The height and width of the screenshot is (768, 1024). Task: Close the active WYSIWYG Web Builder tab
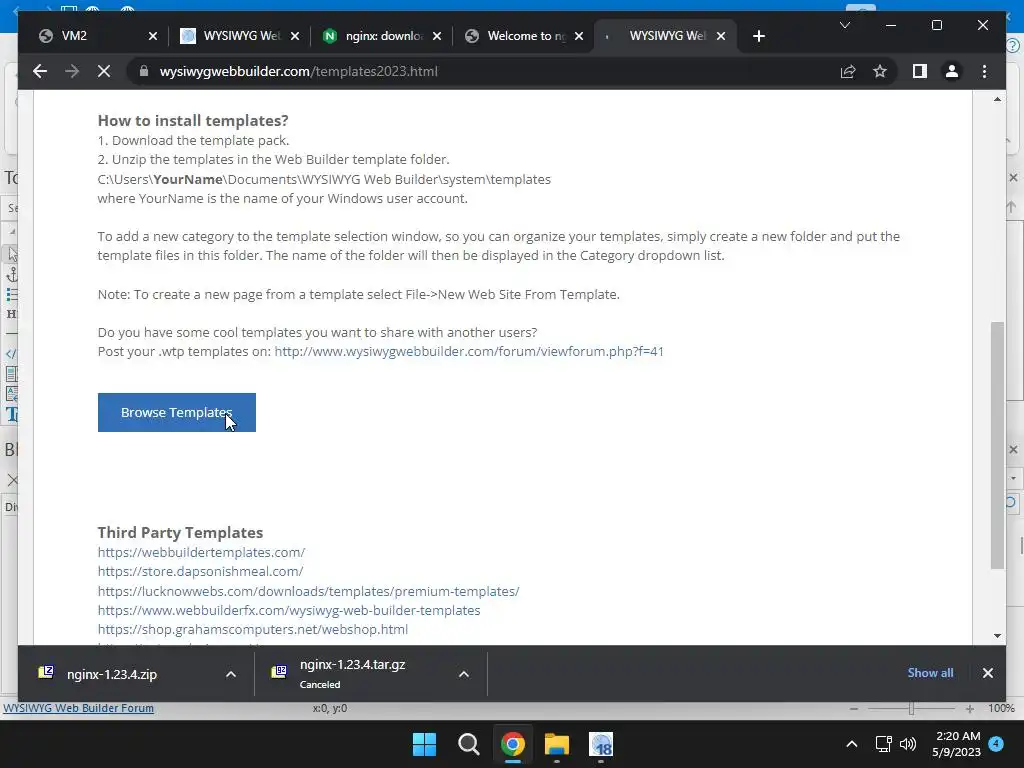click(x=721, y=36)
